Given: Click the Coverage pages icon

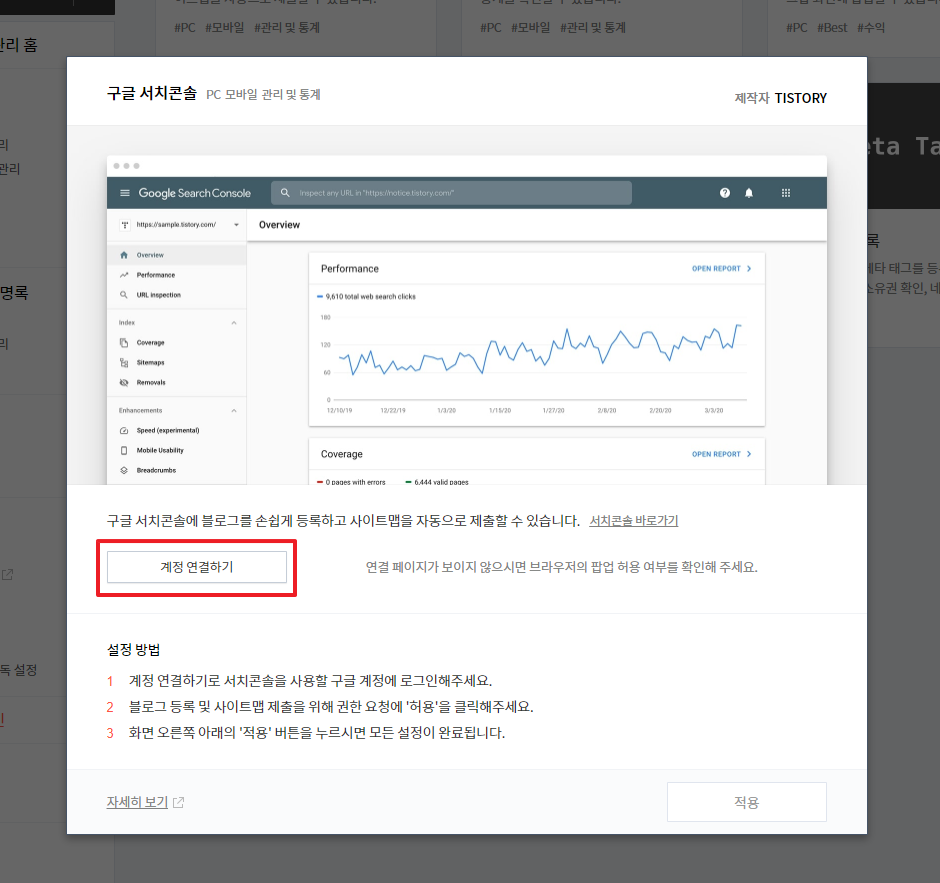Looking at the screenshot, I should tap(124, 343).
